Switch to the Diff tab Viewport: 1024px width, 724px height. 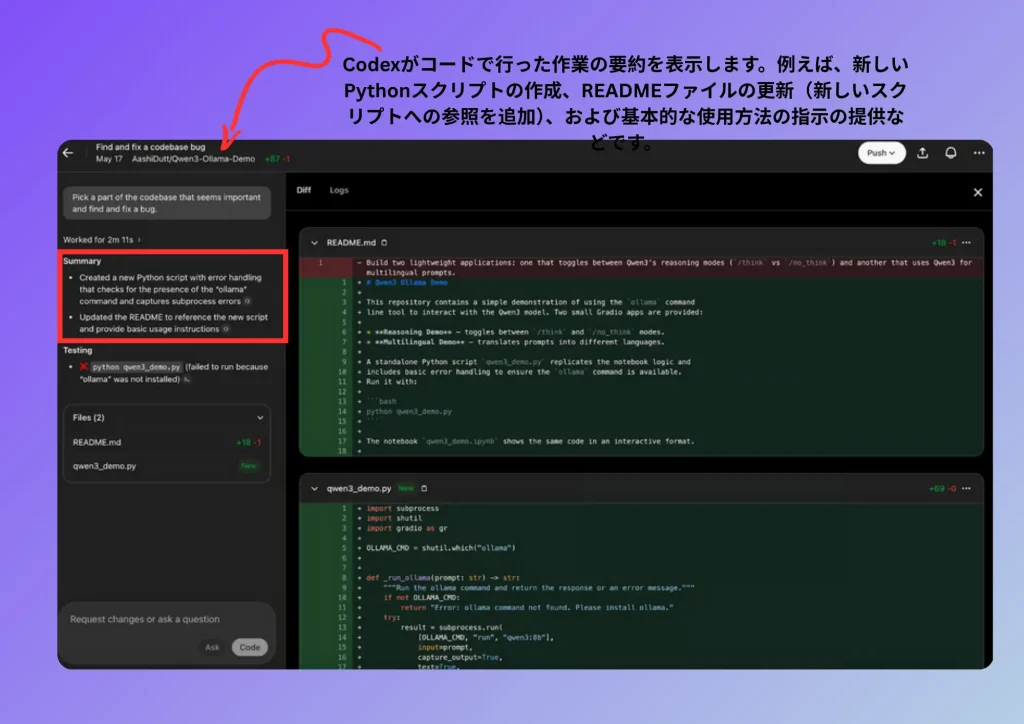(x=304, y=190)
